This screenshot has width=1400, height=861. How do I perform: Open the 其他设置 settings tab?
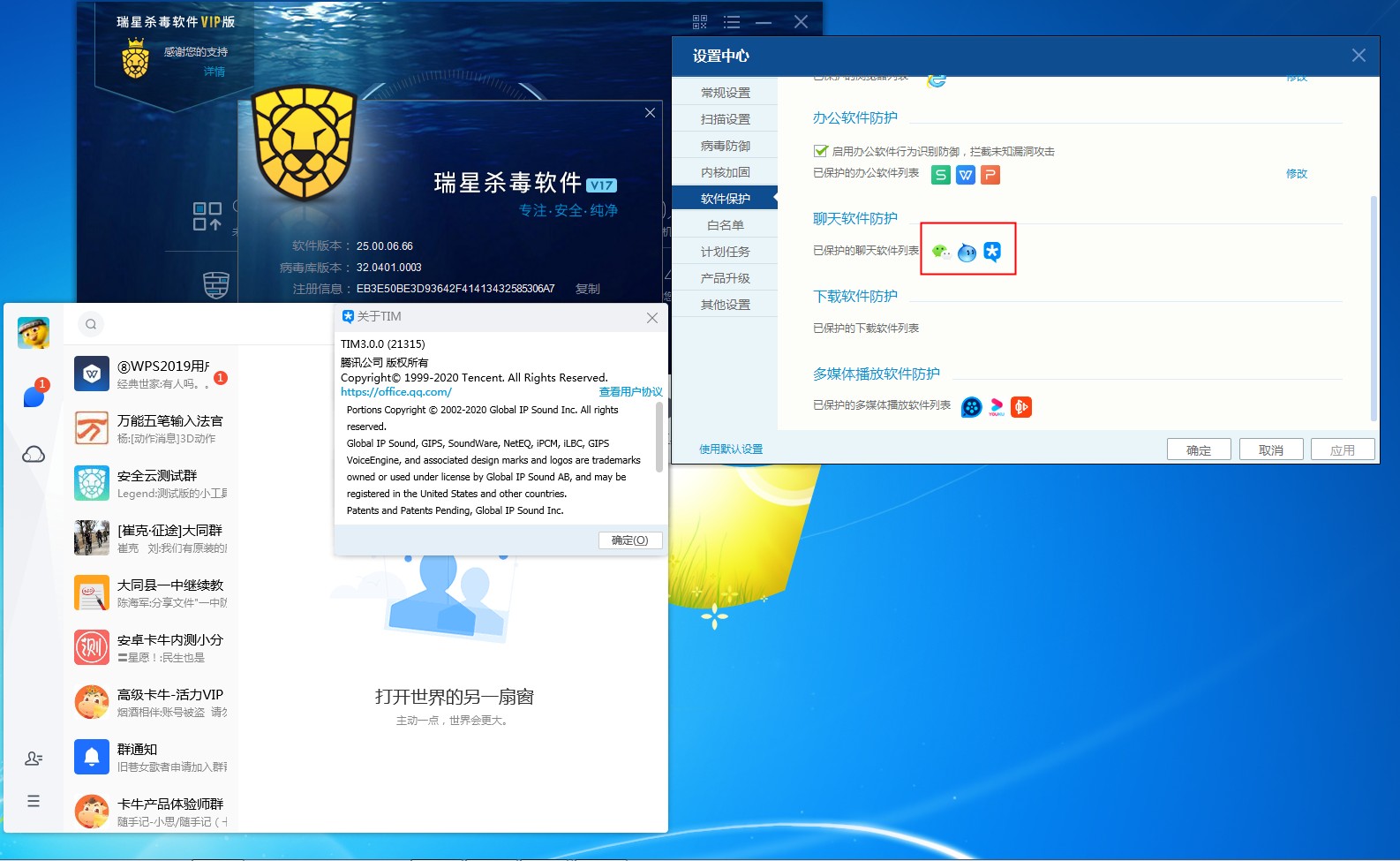tap(725, 305)
